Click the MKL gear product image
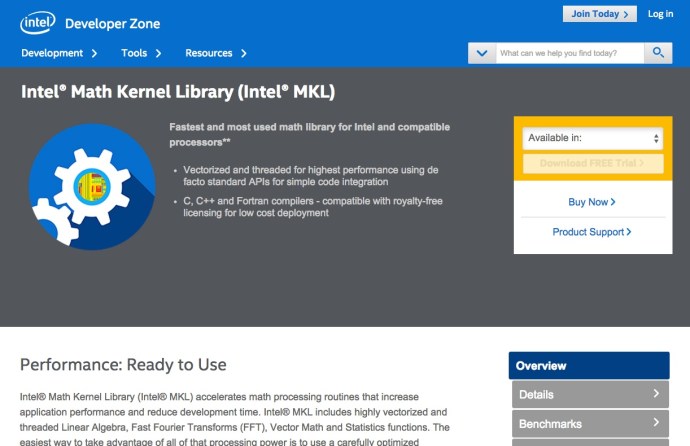 [x=92, y=187]
